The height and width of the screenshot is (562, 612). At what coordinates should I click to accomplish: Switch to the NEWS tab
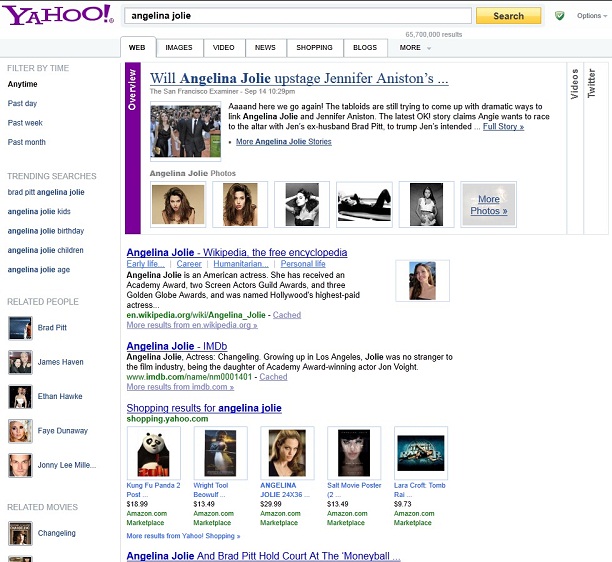click(x=265, y=48)
